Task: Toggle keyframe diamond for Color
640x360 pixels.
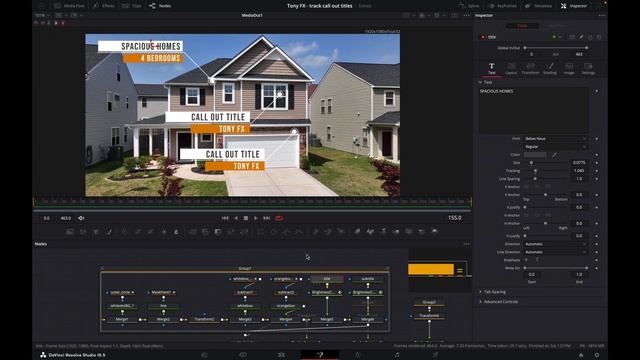Action: [x=597, y=155]
